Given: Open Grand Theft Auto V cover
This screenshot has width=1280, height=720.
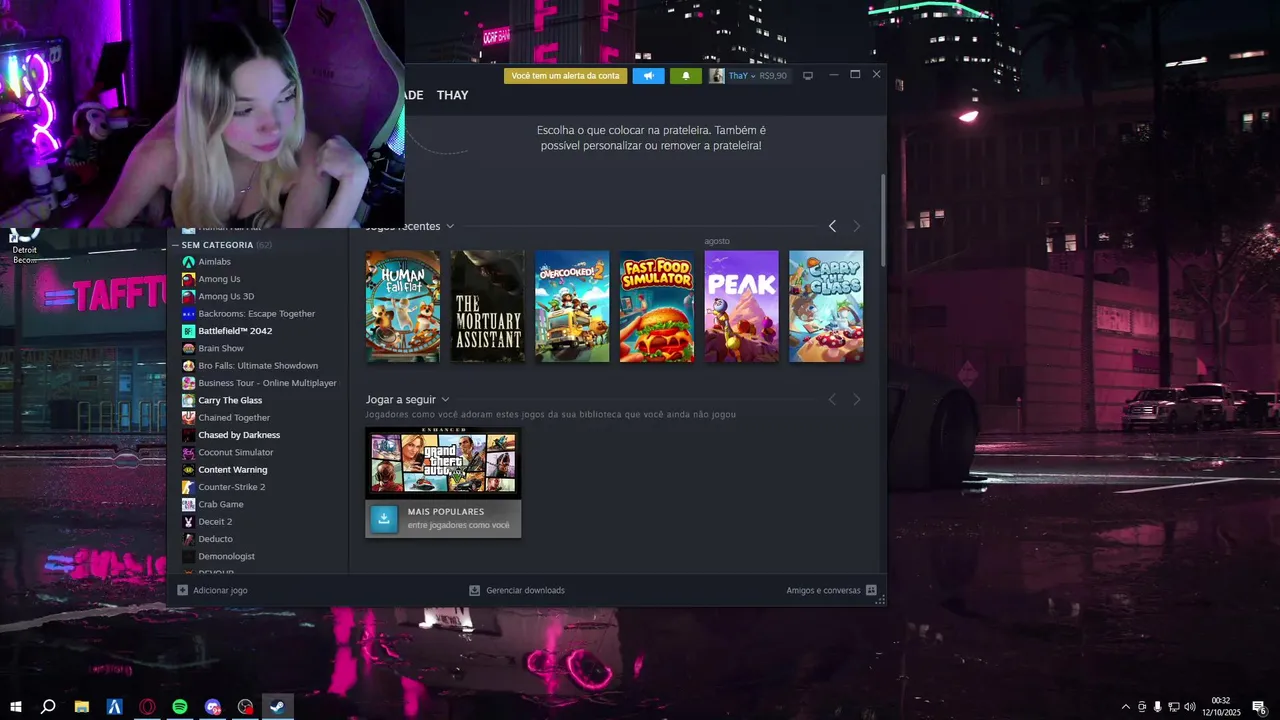Looking at the screenshot, I should pyautogui.click(x=443, y=463).
